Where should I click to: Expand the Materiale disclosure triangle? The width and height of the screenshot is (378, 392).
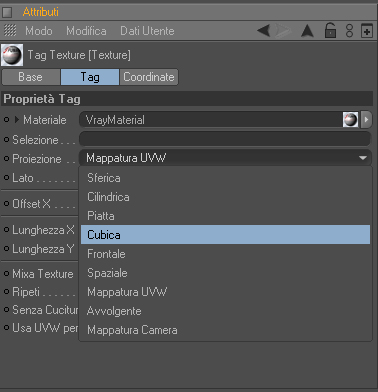tap(17, 120)
